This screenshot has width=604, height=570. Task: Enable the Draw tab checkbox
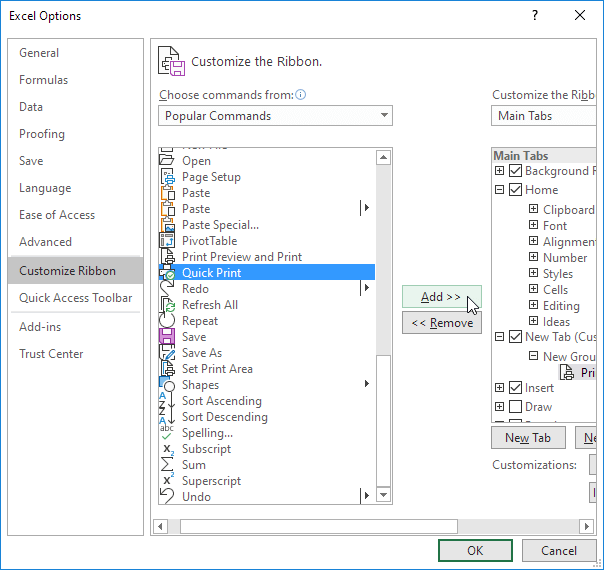(x=515, y=407)
